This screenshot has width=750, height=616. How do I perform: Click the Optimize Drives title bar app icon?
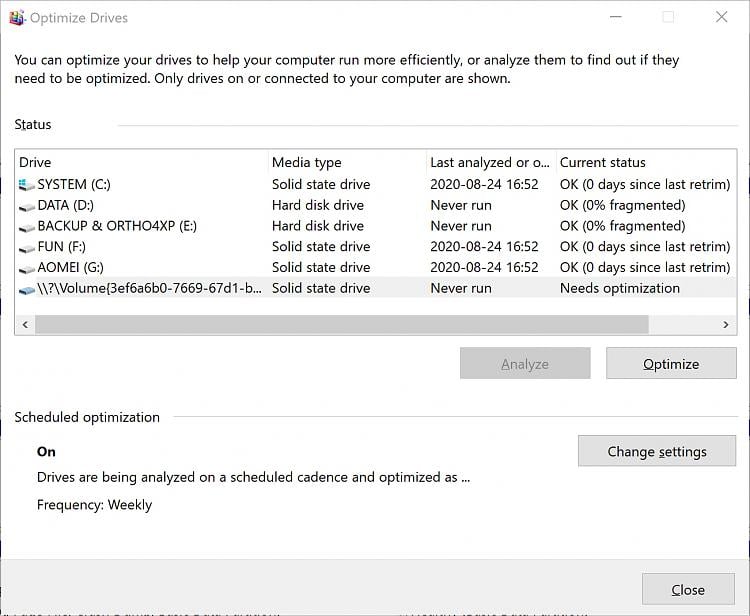click(17, 18)
